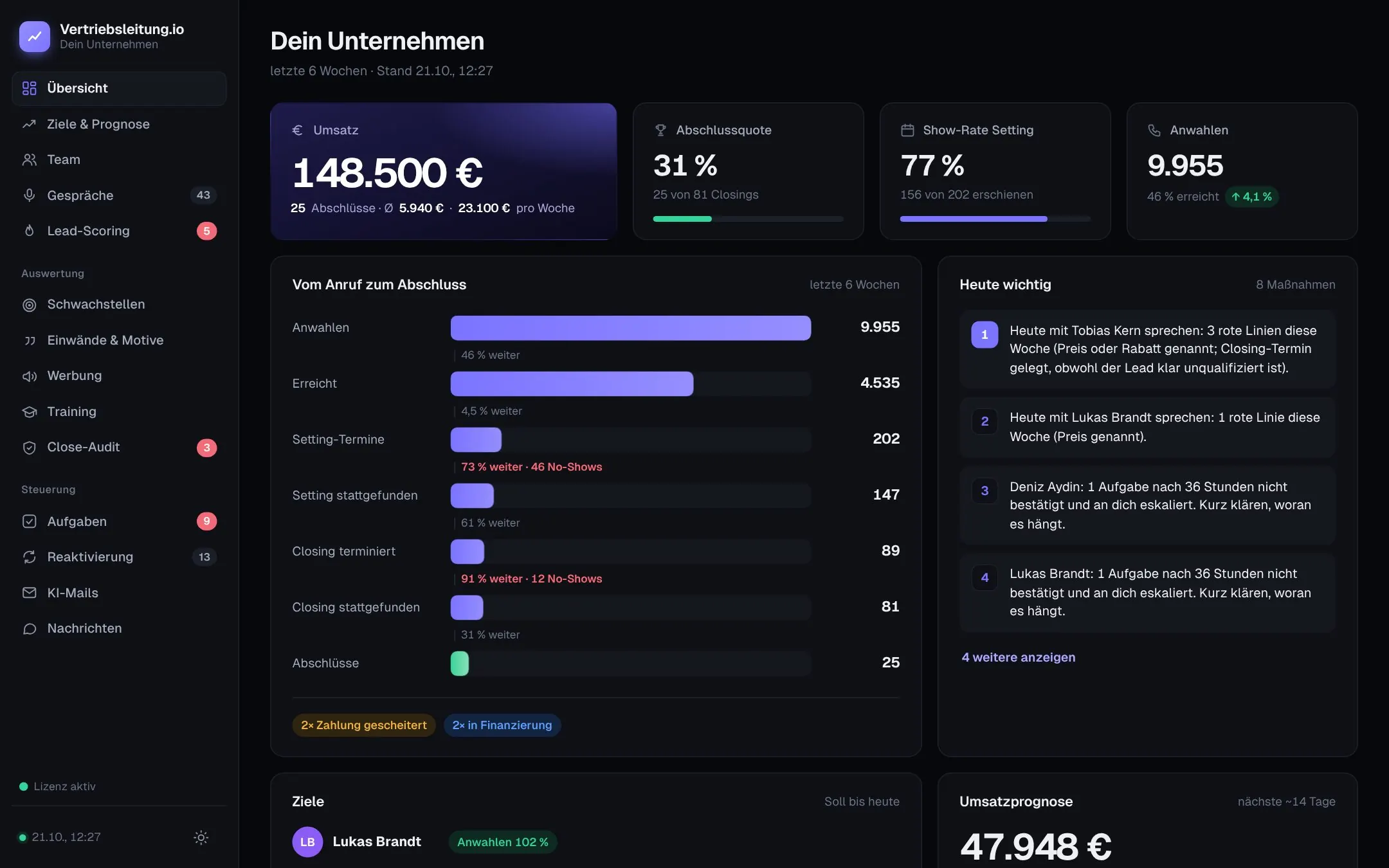Screen dimensions: 1389x868
Task: Click the Reaktivierung refresh icon
Action: tap(30, 557)
